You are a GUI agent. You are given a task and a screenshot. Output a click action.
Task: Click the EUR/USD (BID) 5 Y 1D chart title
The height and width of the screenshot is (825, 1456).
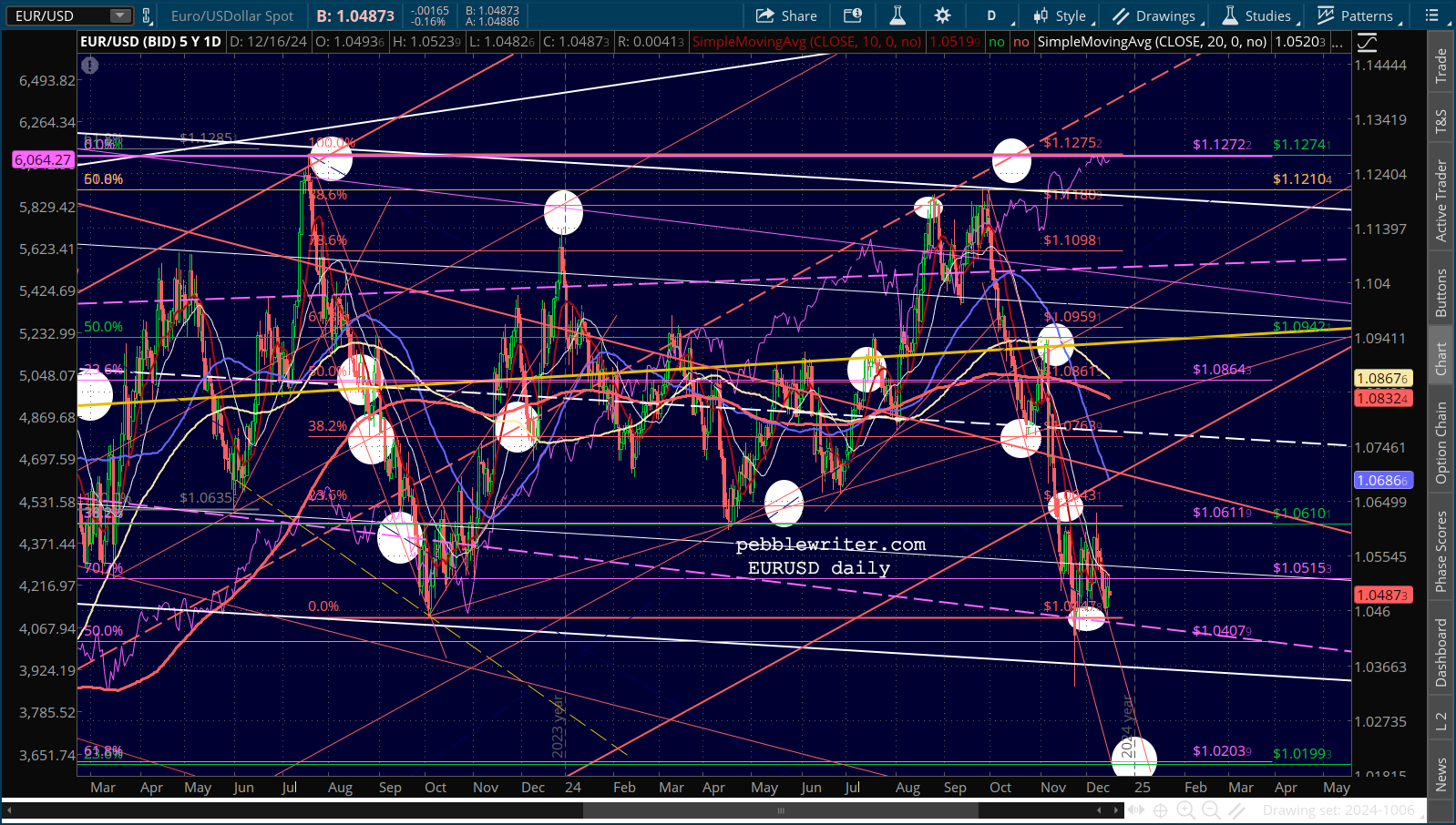[x=150, y=42]
